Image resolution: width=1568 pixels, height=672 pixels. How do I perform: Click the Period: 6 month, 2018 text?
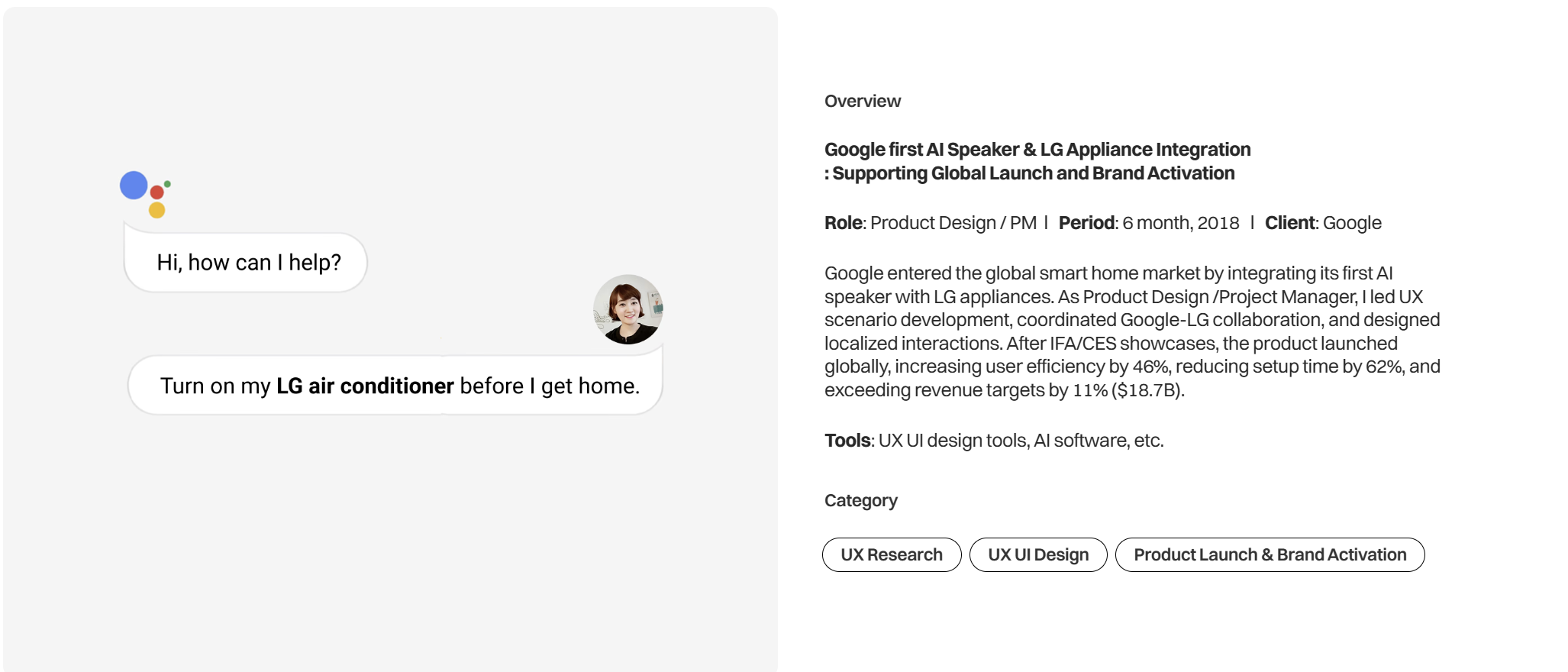1148,223
